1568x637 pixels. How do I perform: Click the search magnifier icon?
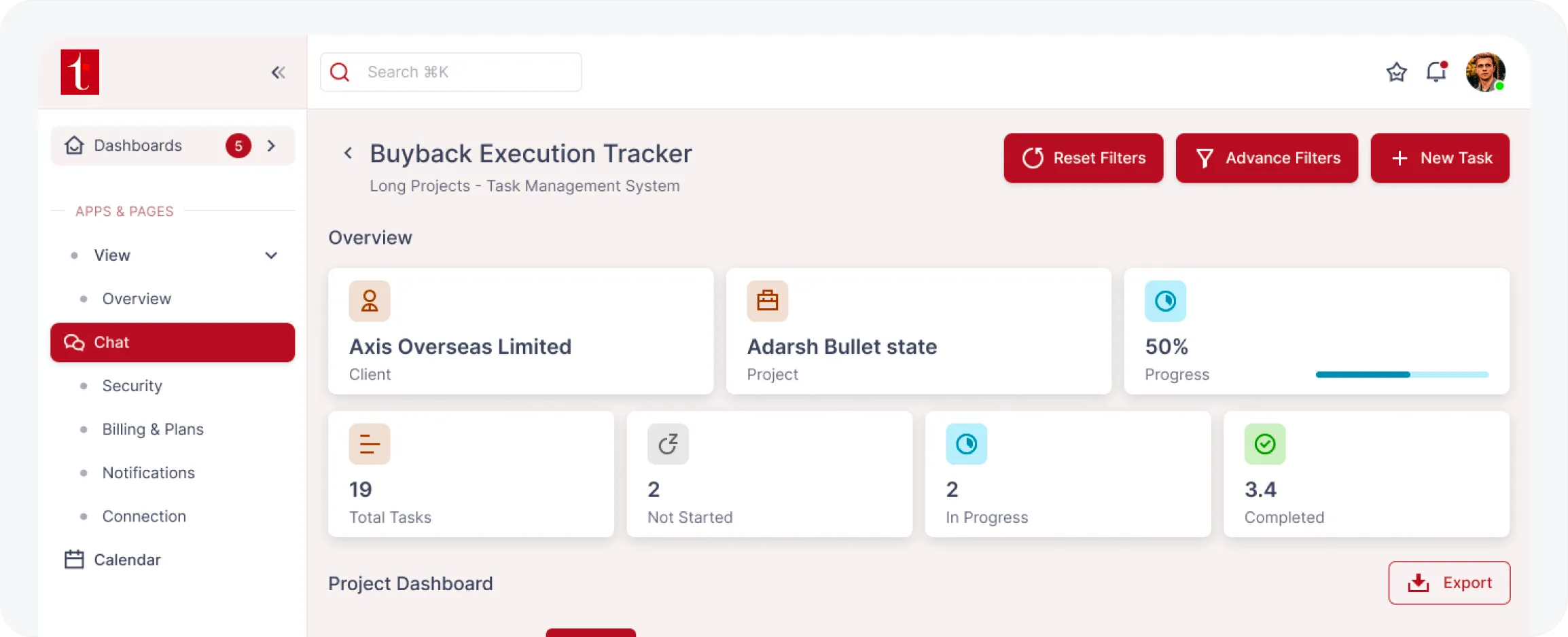[x=340, y=72]
